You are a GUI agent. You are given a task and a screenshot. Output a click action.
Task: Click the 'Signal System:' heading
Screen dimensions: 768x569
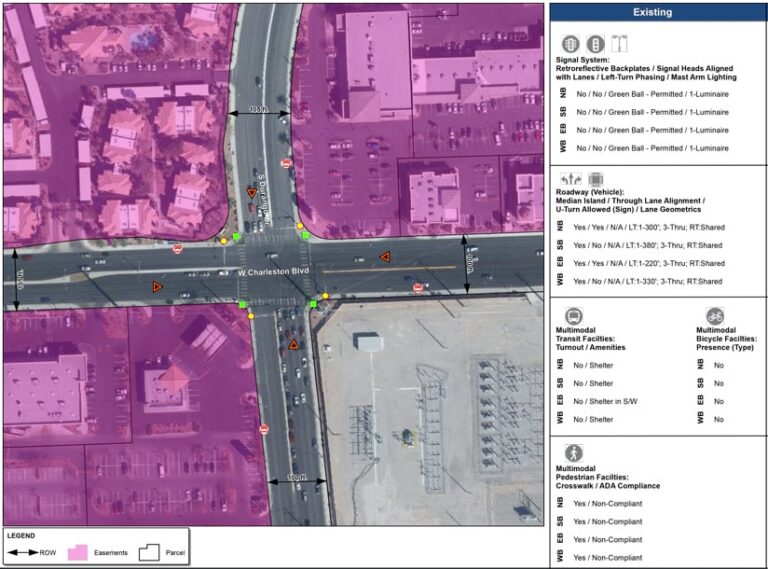[x=582, y=60]
